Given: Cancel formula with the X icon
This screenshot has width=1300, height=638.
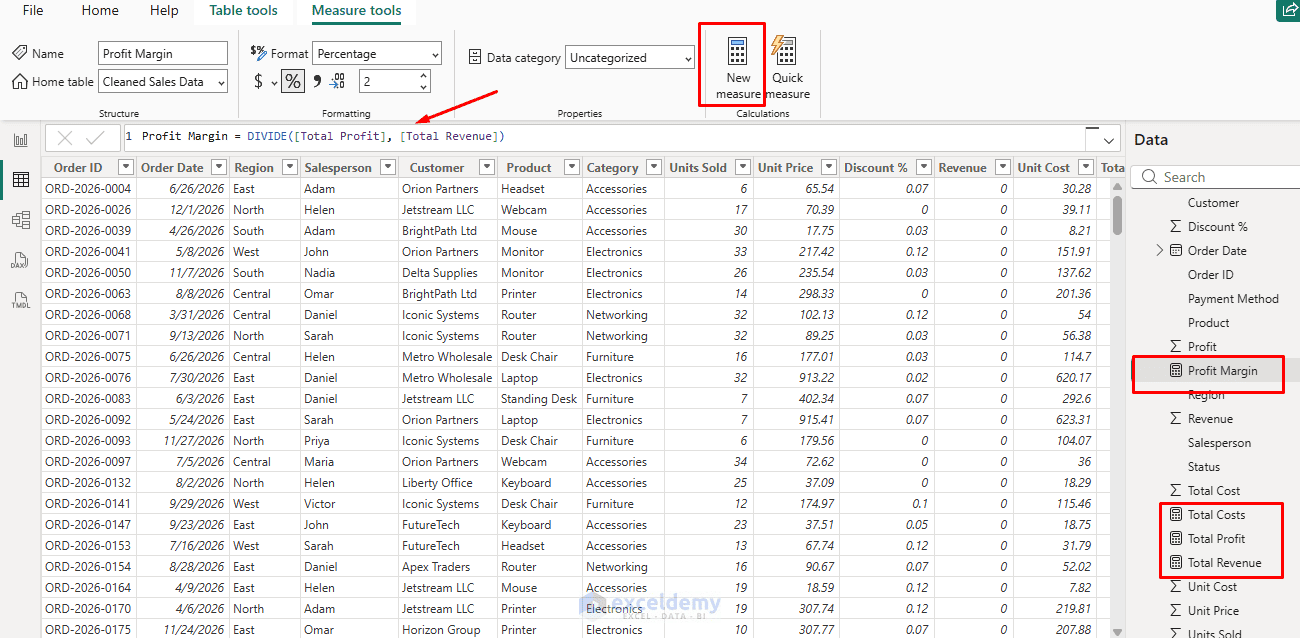Looking at the screenshot, I should tap(65, 139).
